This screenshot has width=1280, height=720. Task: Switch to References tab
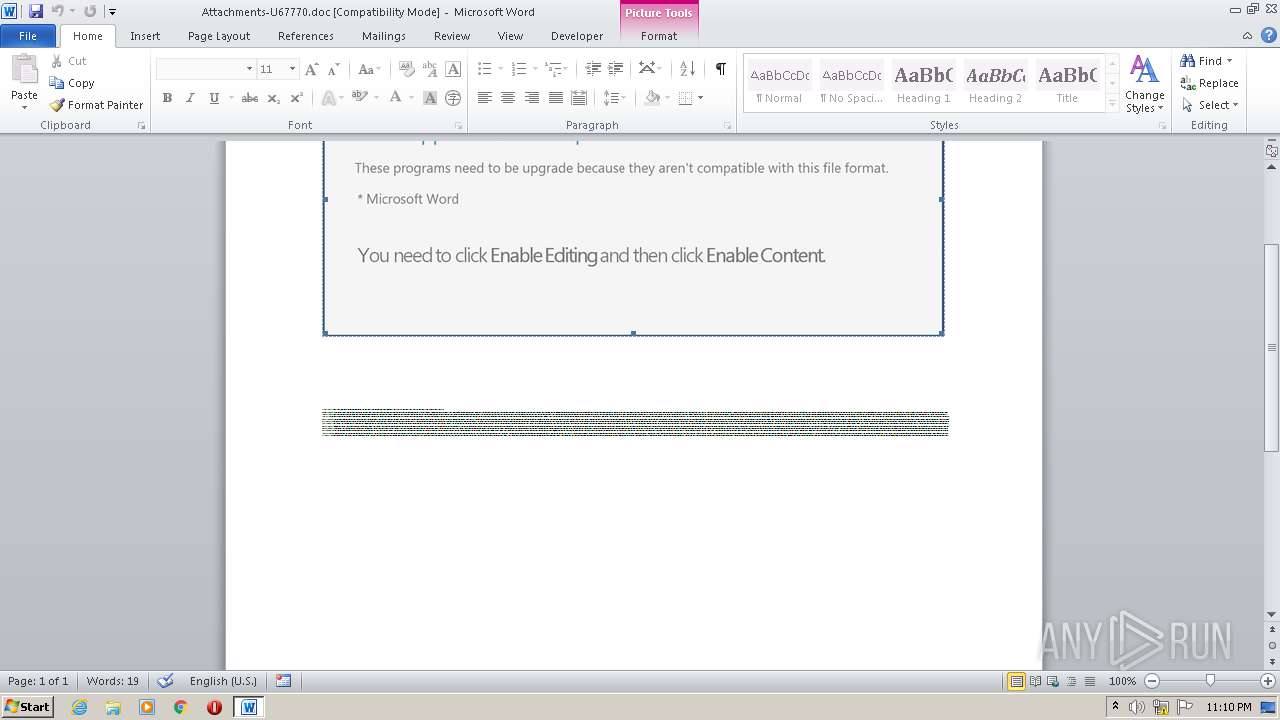306,36
